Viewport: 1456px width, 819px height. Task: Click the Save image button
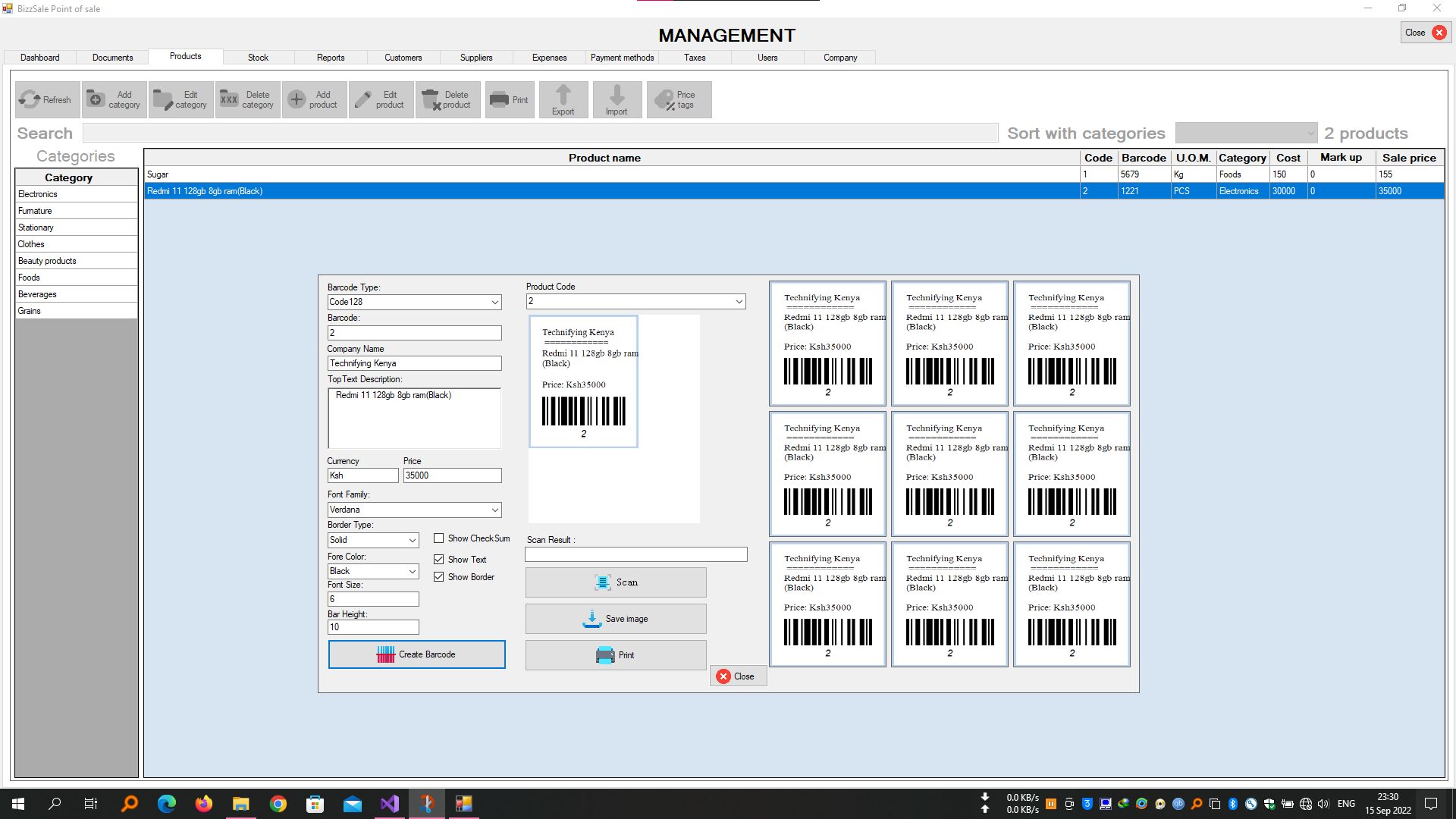616,619
